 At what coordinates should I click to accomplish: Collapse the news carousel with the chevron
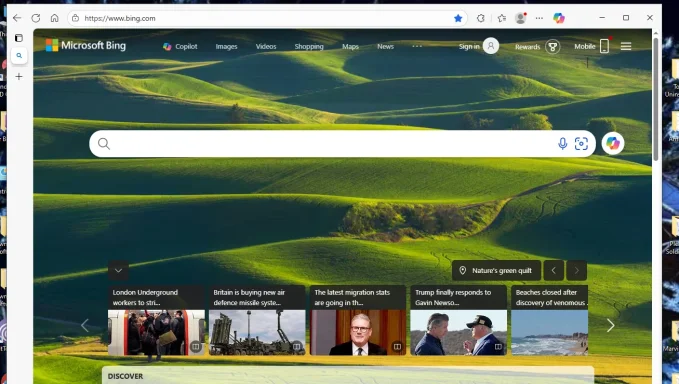pyautogui.click(x=118, y=271)
